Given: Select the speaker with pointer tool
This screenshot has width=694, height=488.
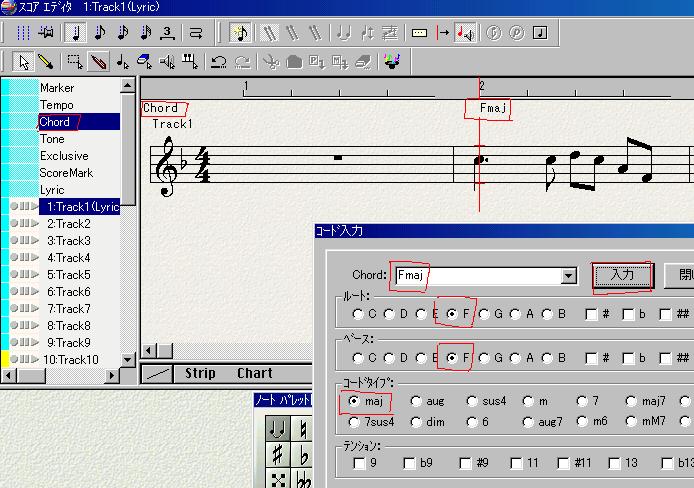Looking at the screenshot, I should click(x=167, y=61).
